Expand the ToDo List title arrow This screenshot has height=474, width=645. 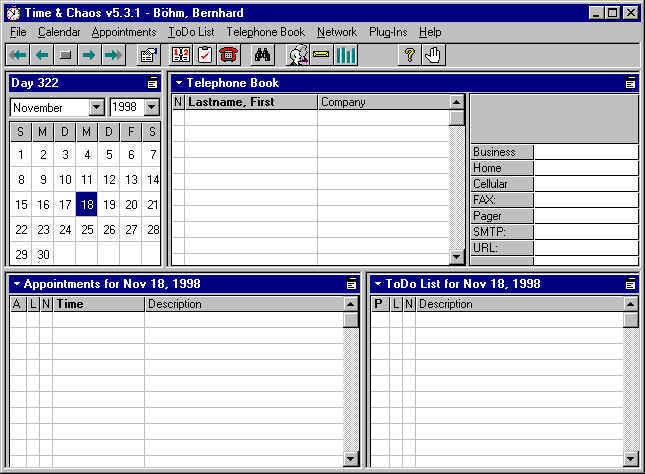pos(378,283)
